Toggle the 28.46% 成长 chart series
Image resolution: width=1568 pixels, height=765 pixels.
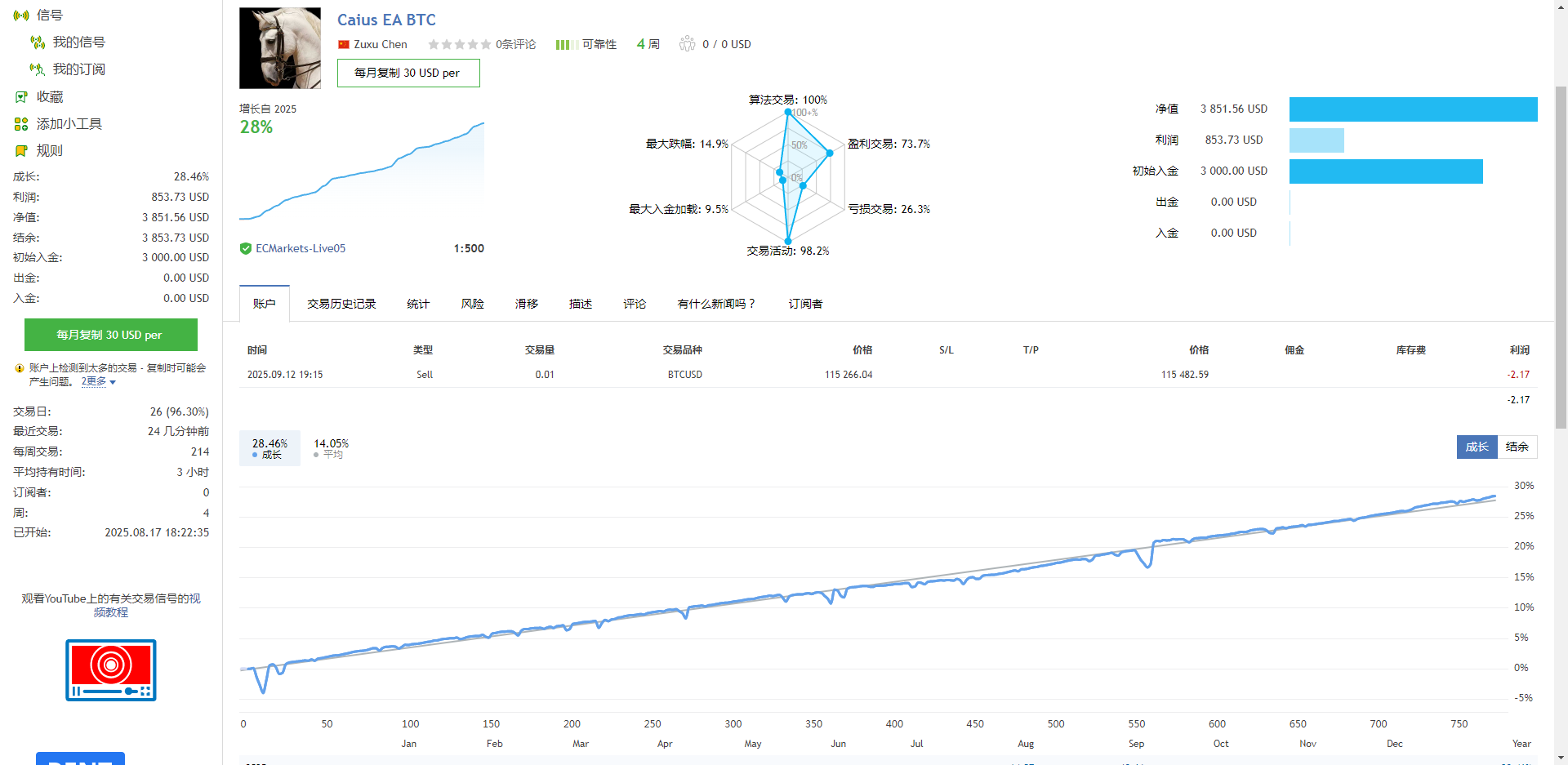click(269, 448)
